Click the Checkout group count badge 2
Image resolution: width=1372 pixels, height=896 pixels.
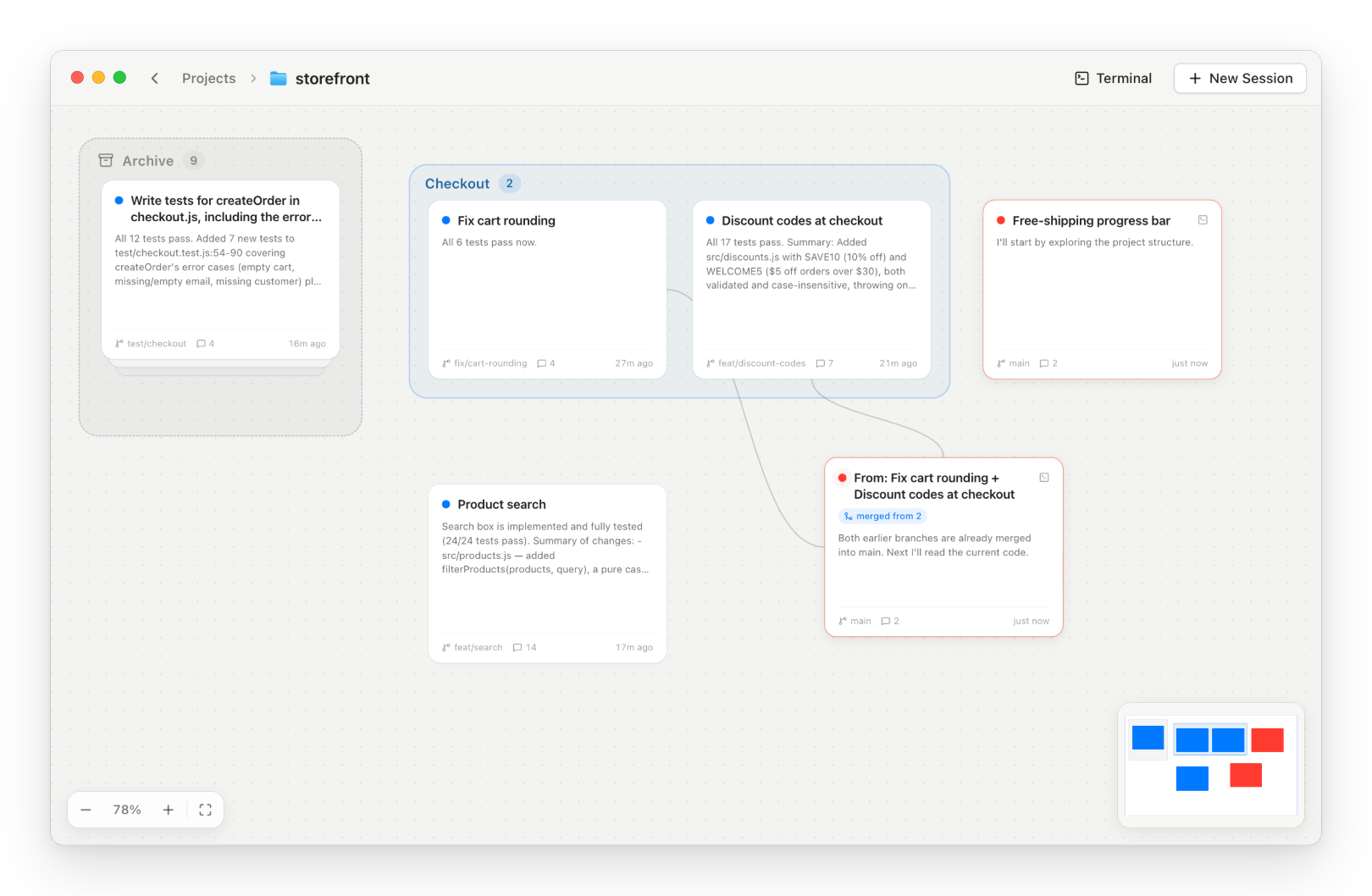(509, 184)
